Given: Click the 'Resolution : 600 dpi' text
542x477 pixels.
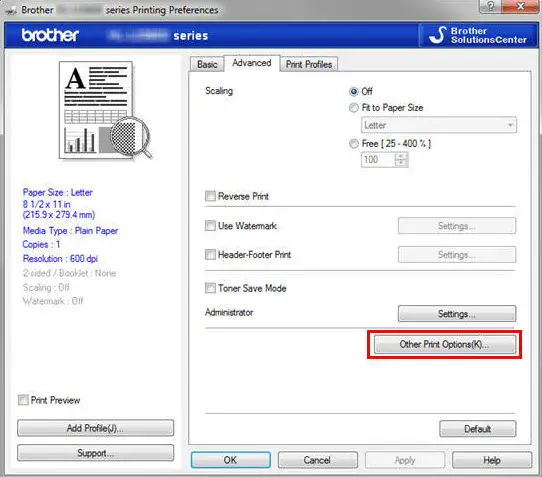Looking at the screenshot, I should coord(60,259).
